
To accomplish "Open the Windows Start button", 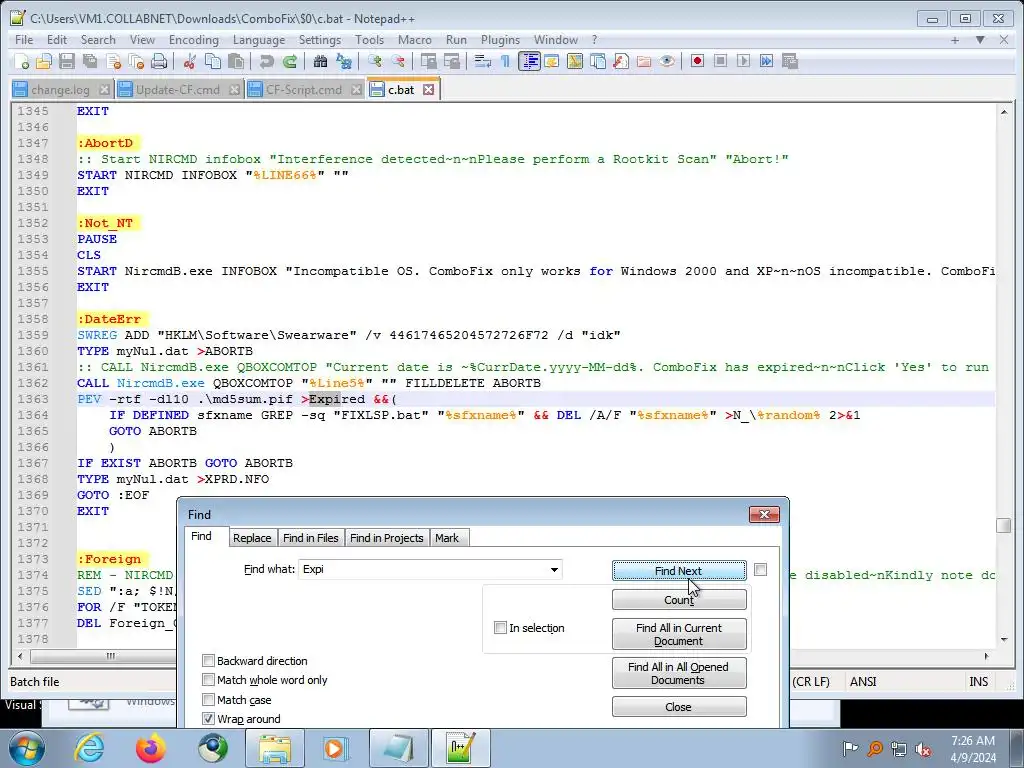I will pos(26,748).
